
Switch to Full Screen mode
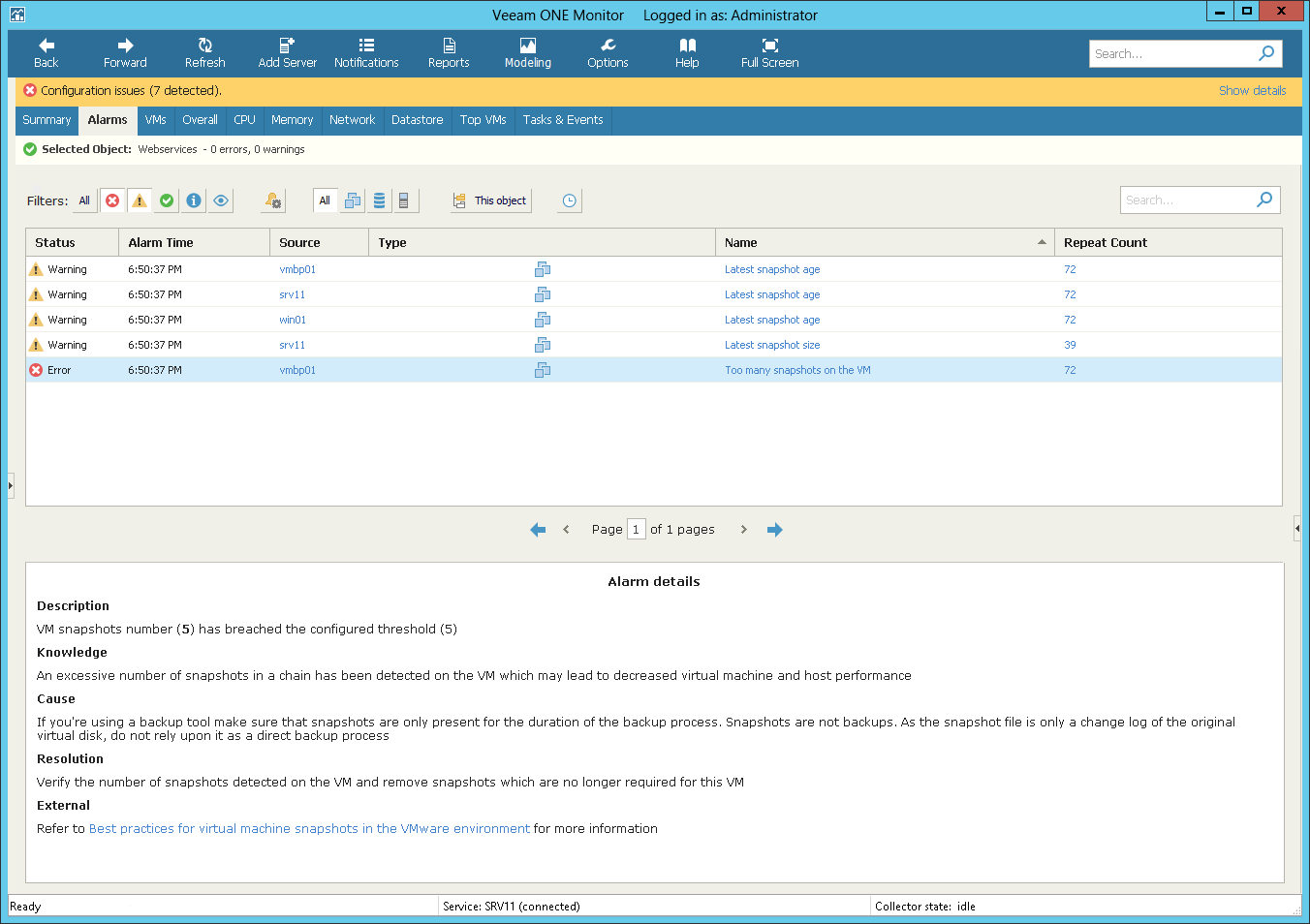770,53
